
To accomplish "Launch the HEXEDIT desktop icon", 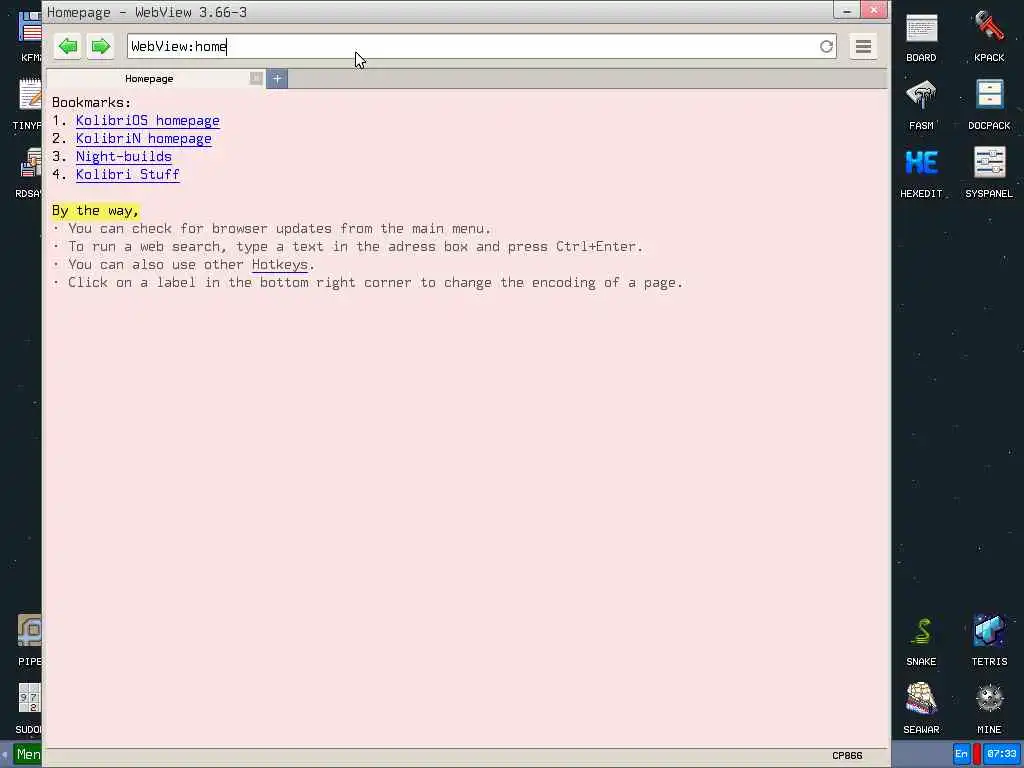I will pos(921,174).
